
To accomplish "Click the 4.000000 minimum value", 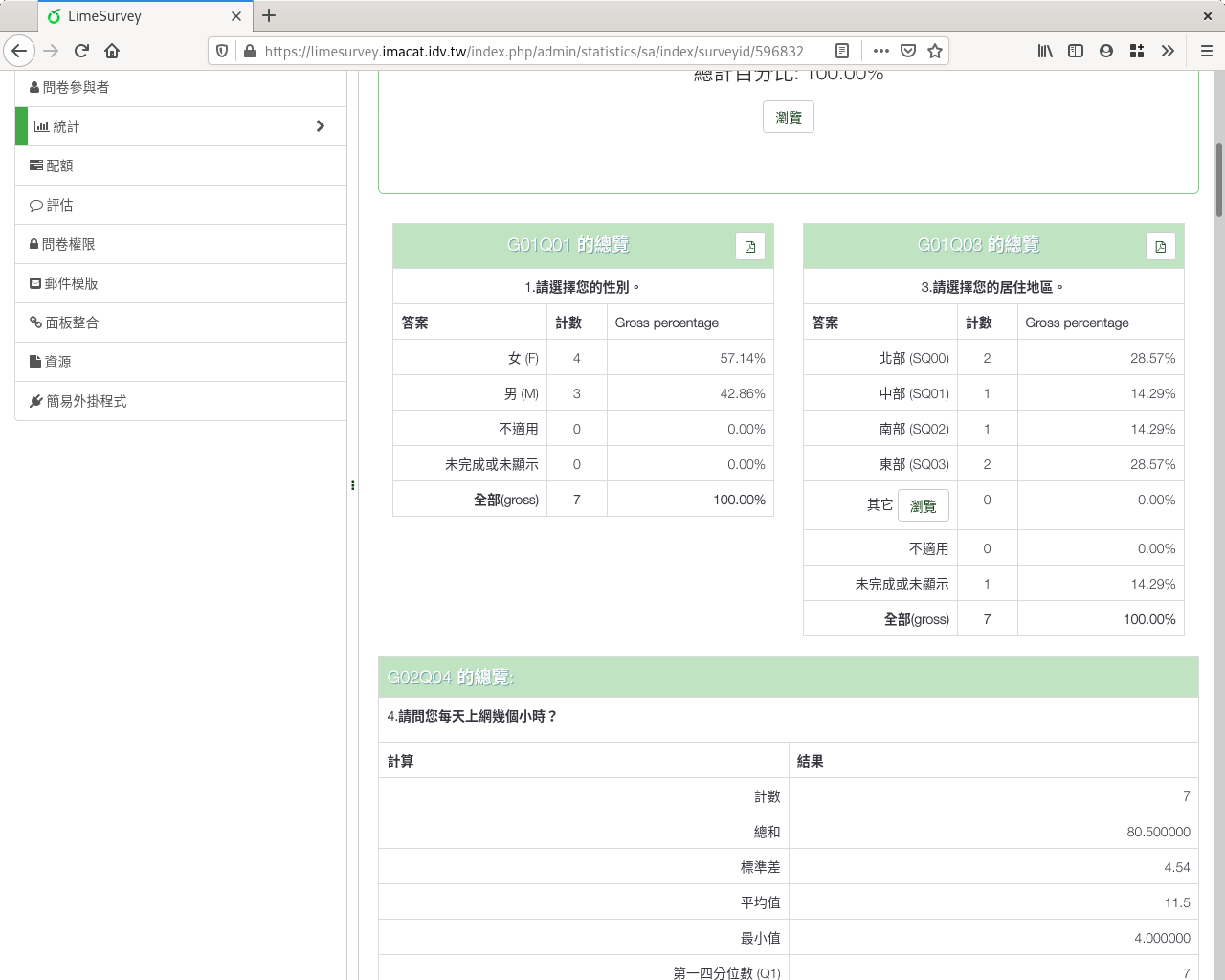I will pyautogui.click(x=1162, y=938).
